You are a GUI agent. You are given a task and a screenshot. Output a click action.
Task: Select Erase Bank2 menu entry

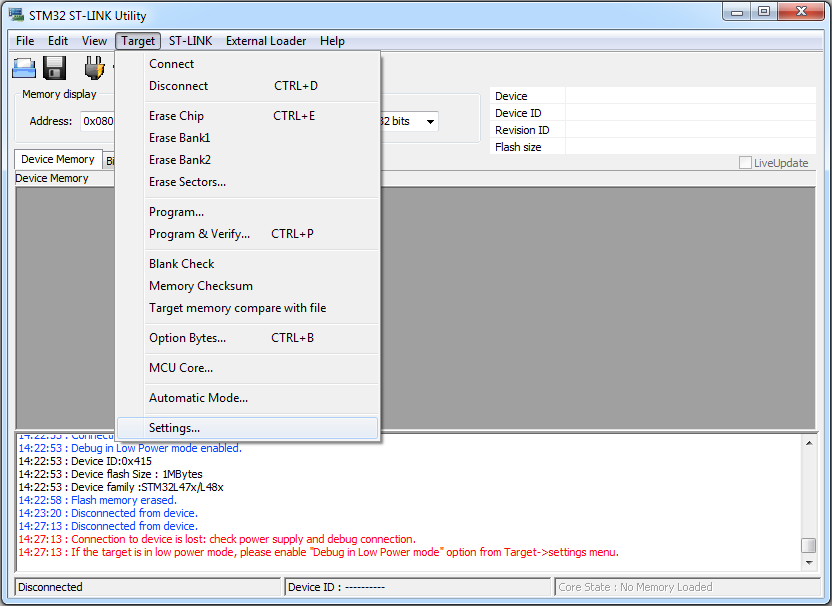coord(247,160)
